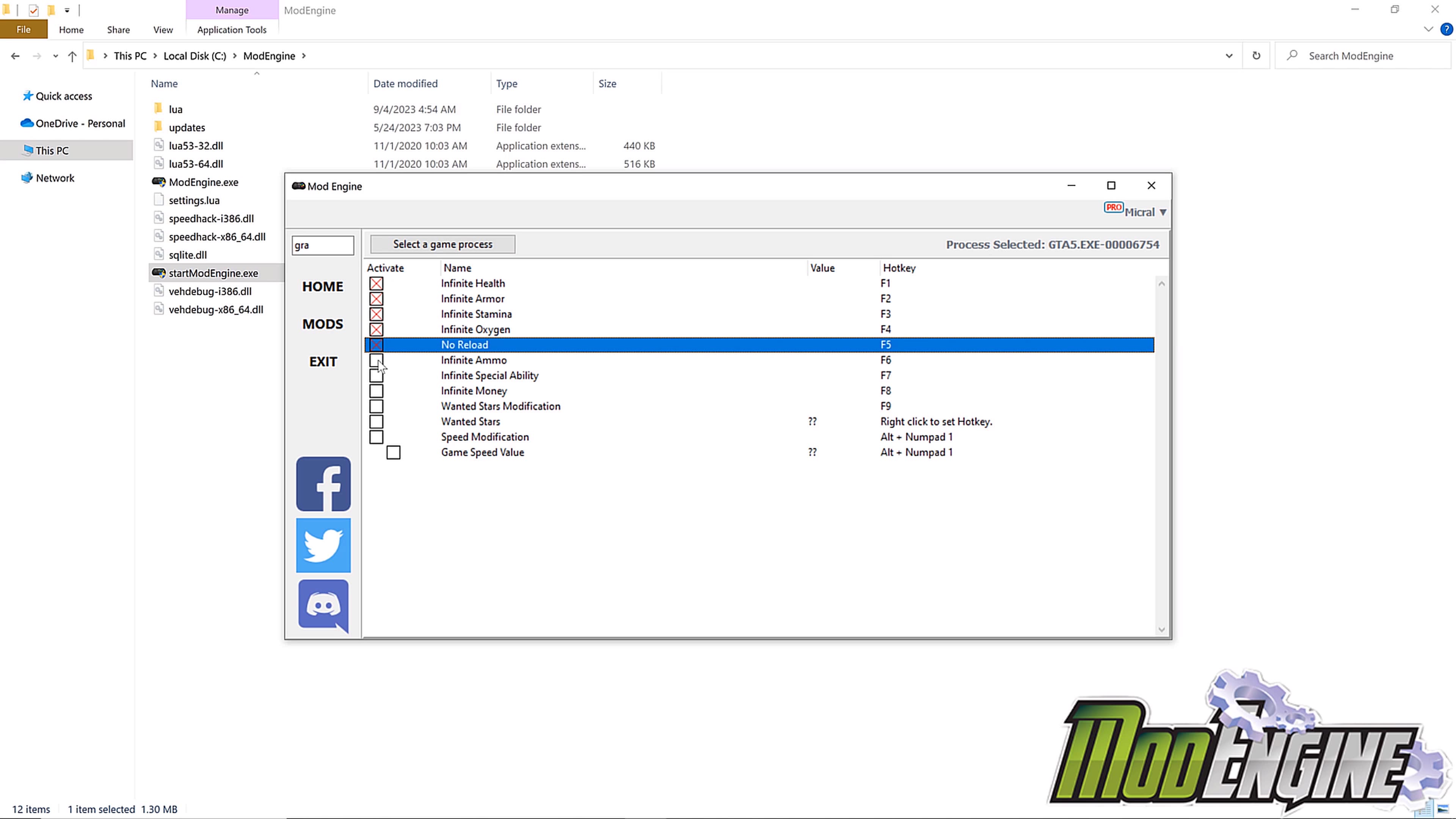Click the Manage contextual tab
The height and width of the screenshot is (819, 1456).
(232, 10)
